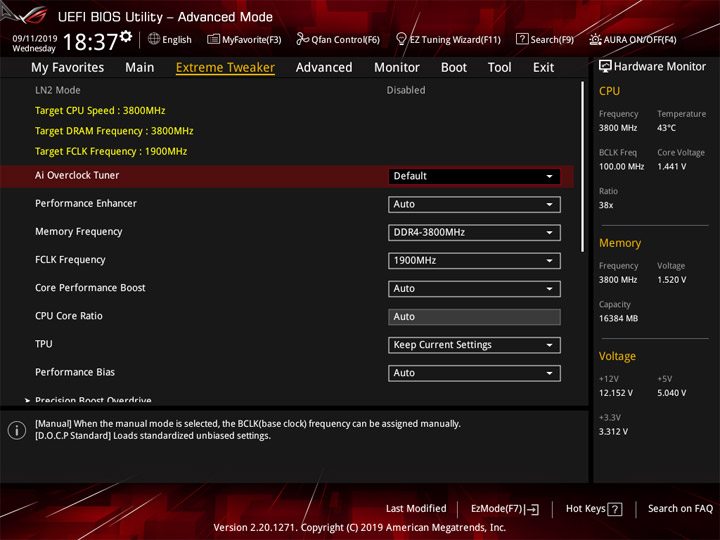Open the Monitor tab
This screenshot has width=720, height=540.
[397, 68]
